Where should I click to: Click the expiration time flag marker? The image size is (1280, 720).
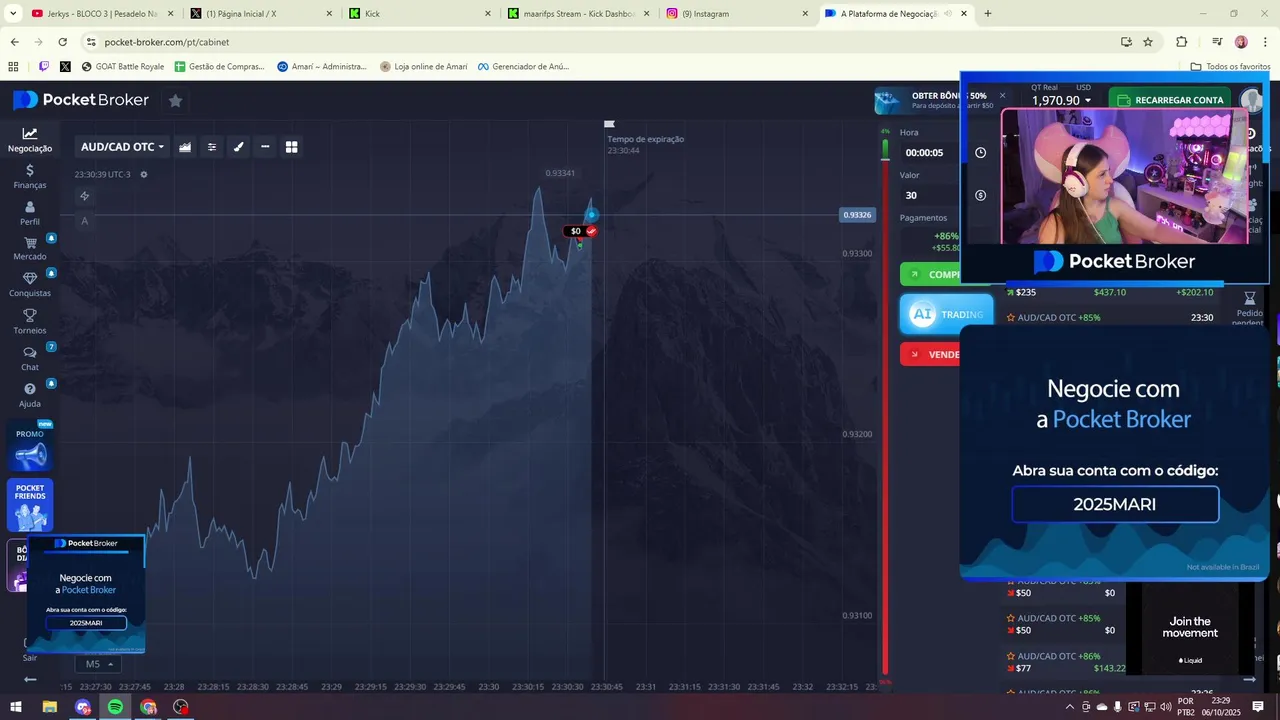[609, 125]
